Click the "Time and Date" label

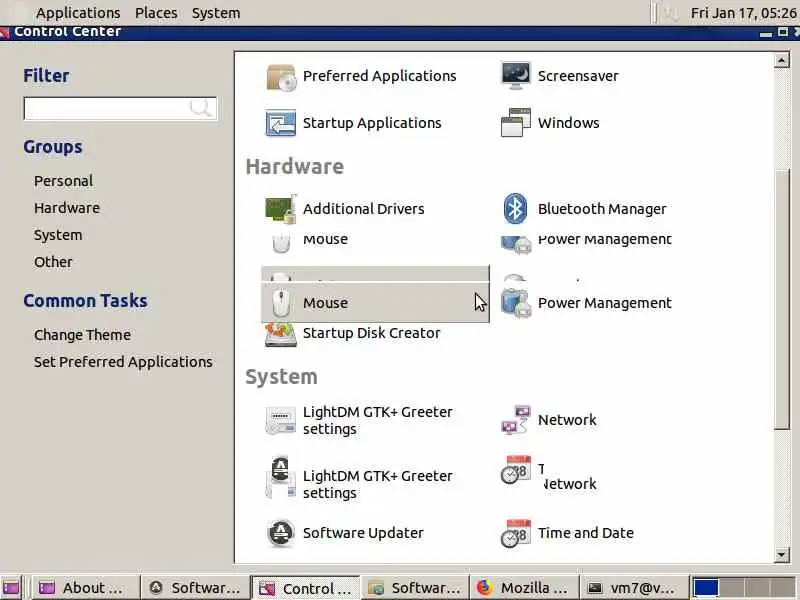pos(586,533)
